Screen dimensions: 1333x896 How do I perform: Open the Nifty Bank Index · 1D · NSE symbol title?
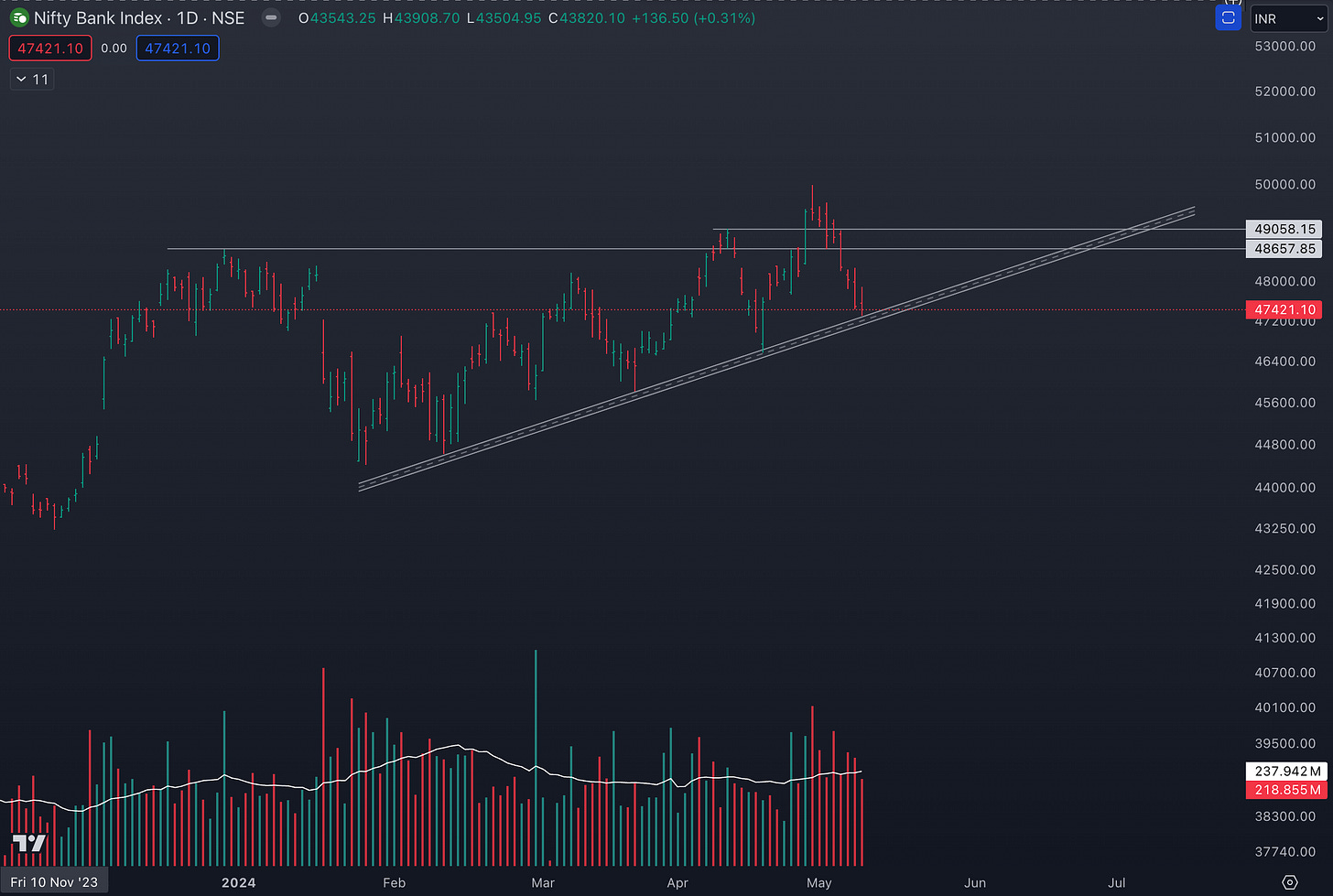click(x=139, y=18)
